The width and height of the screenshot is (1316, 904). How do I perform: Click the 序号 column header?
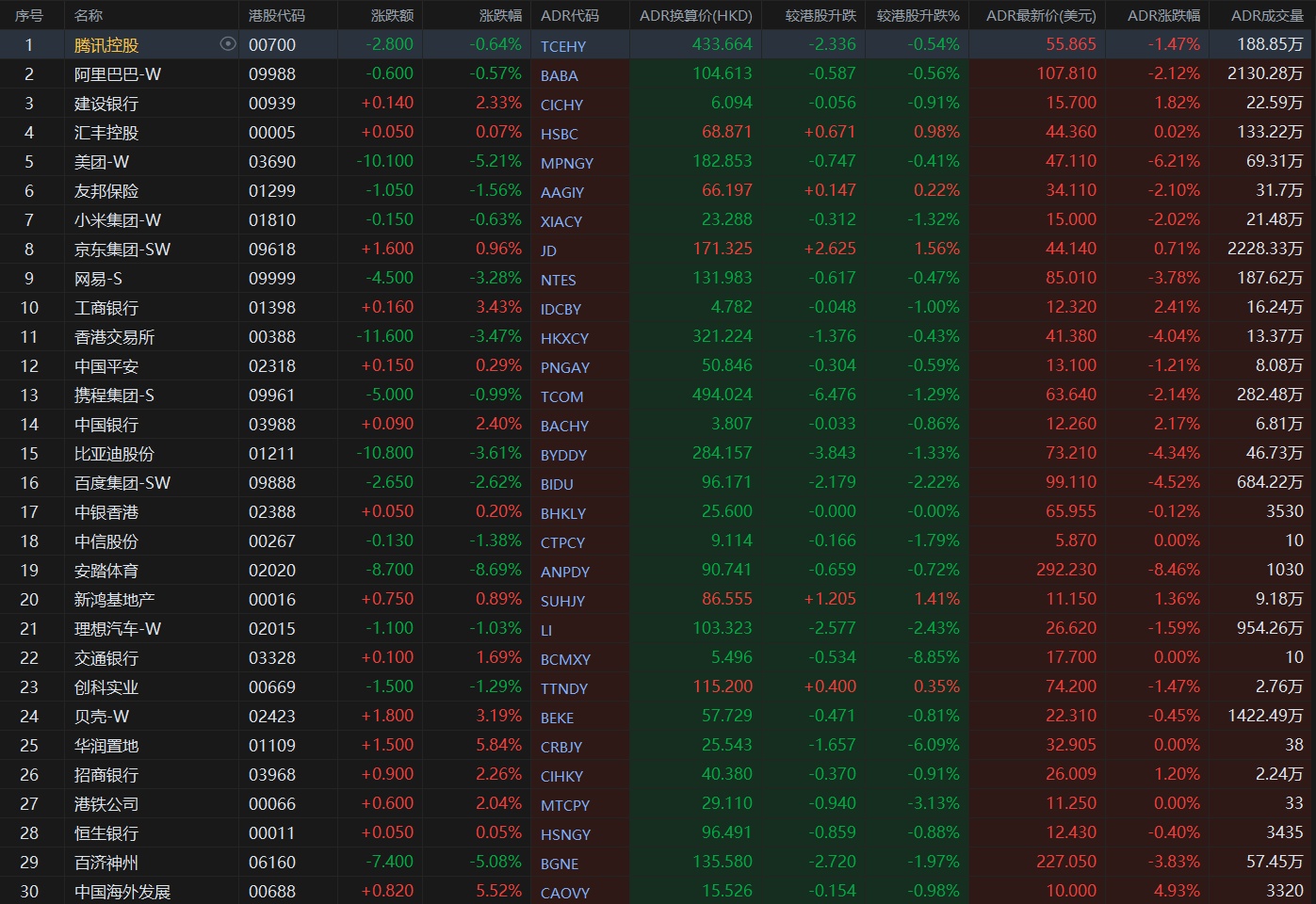(29, 15)
